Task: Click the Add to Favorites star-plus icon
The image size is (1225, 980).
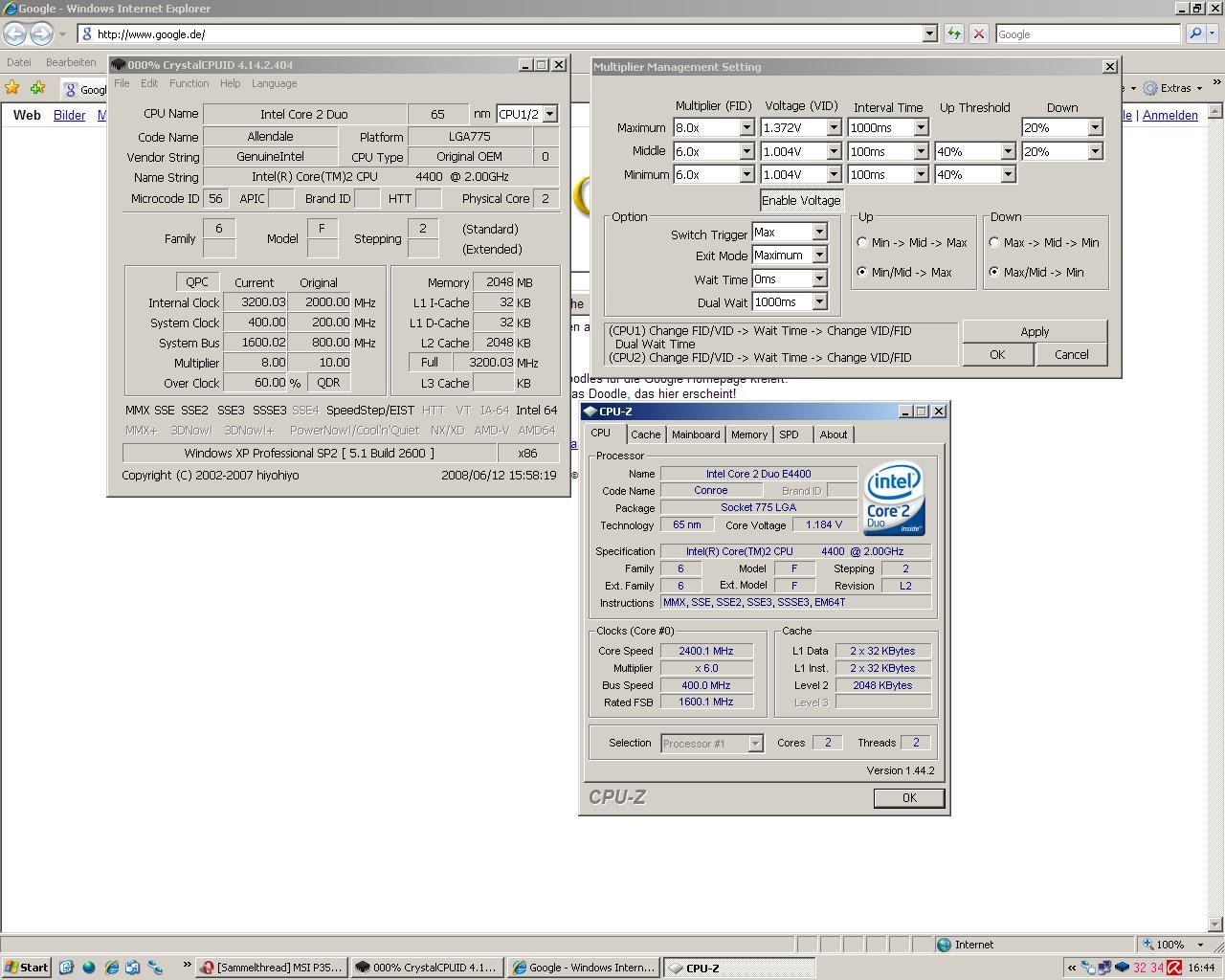Action: coord(37,88)
